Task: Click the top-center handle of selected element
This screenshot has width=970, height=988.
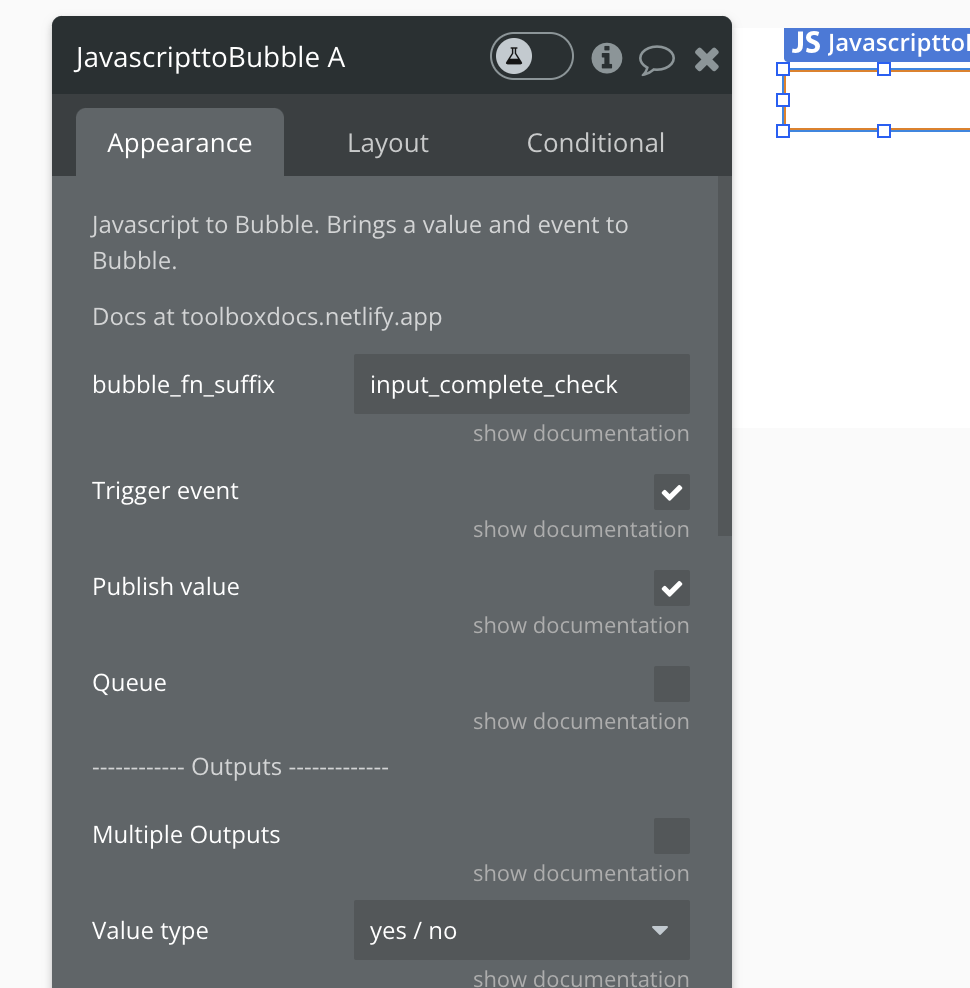Action: coord(884,69)
